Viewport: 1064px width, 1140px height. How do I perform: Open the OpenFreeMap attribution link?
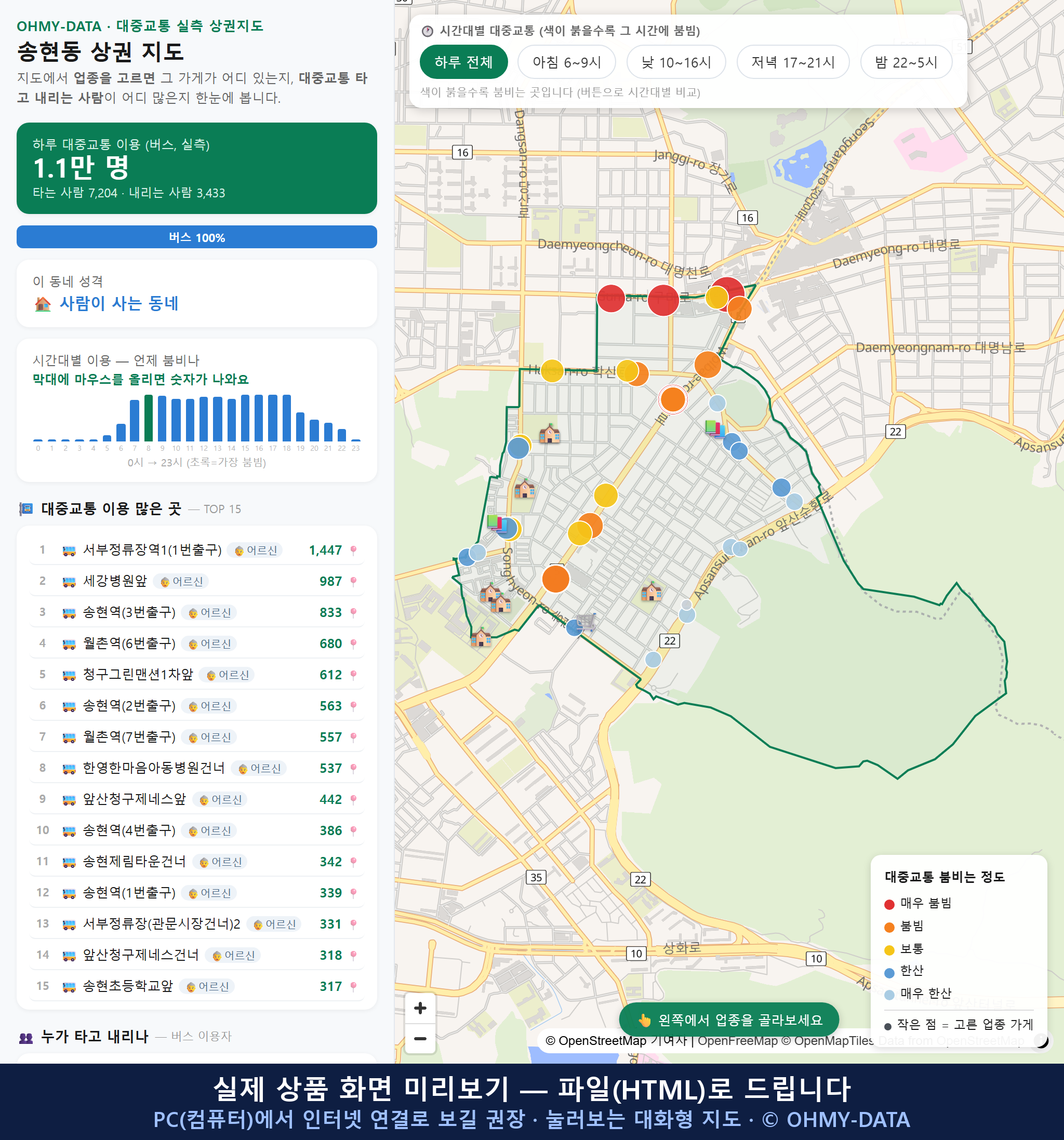click(738, 1041)
